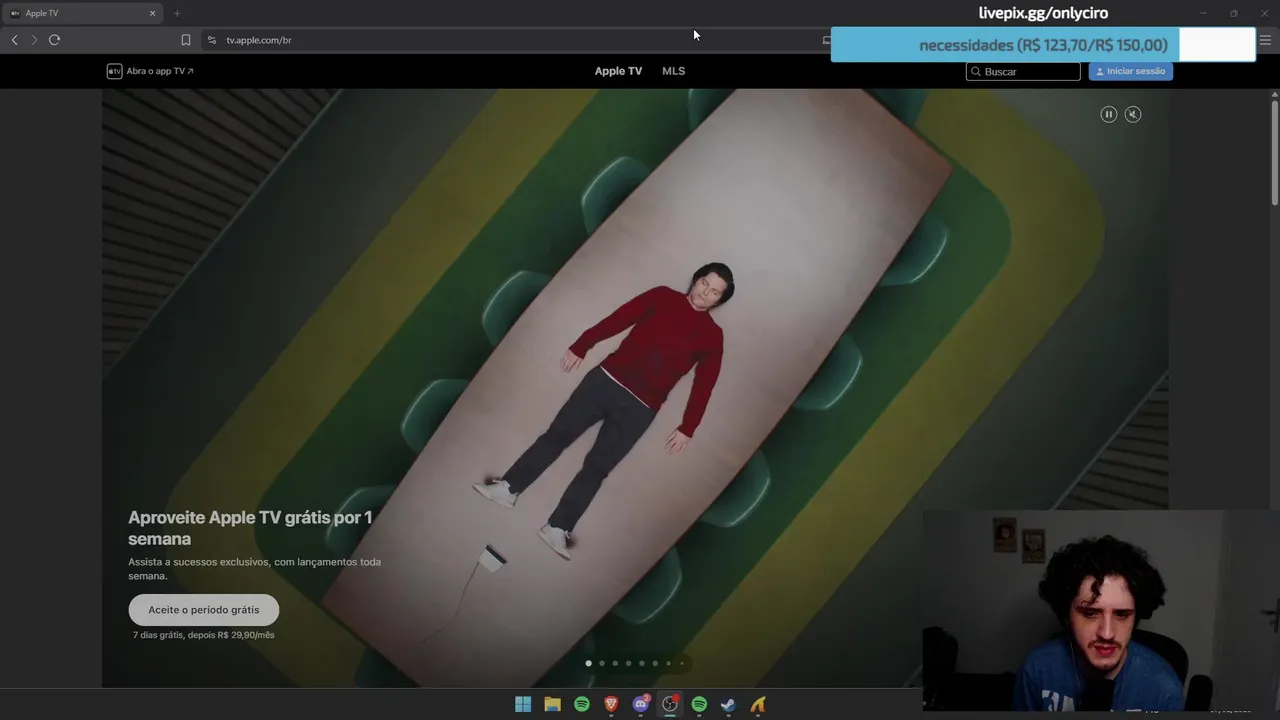Open Discord from the taskbar

coord(640,705)
